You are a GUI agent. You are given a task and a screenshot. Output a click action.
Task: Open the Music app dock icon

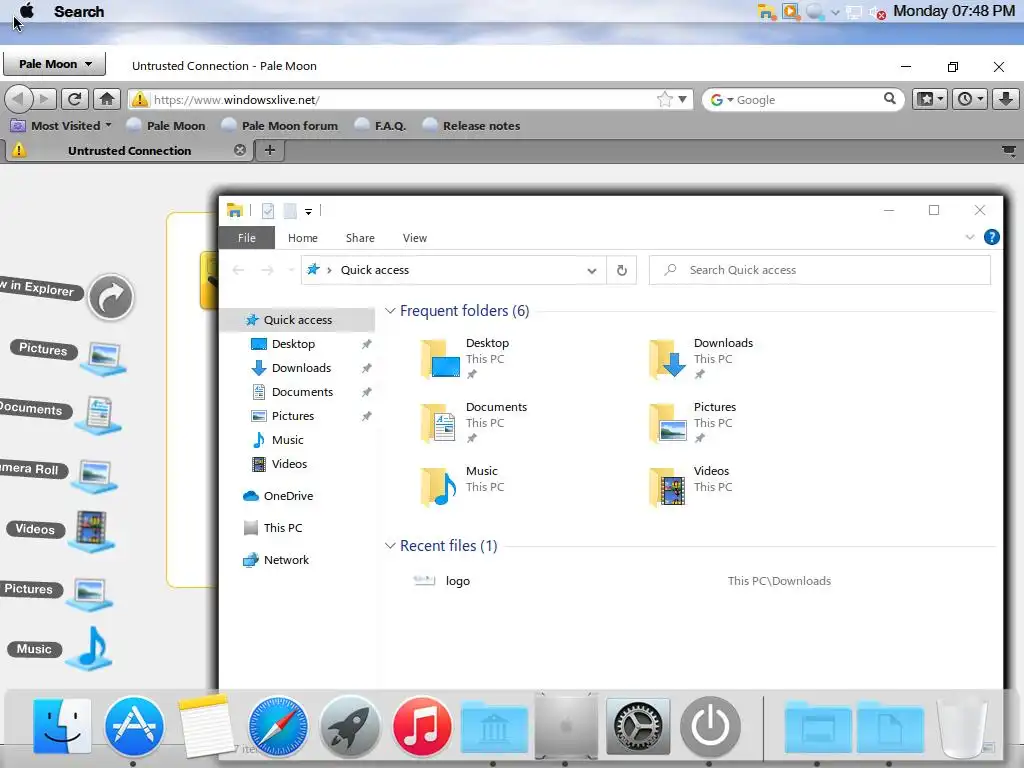click(422, 726)
